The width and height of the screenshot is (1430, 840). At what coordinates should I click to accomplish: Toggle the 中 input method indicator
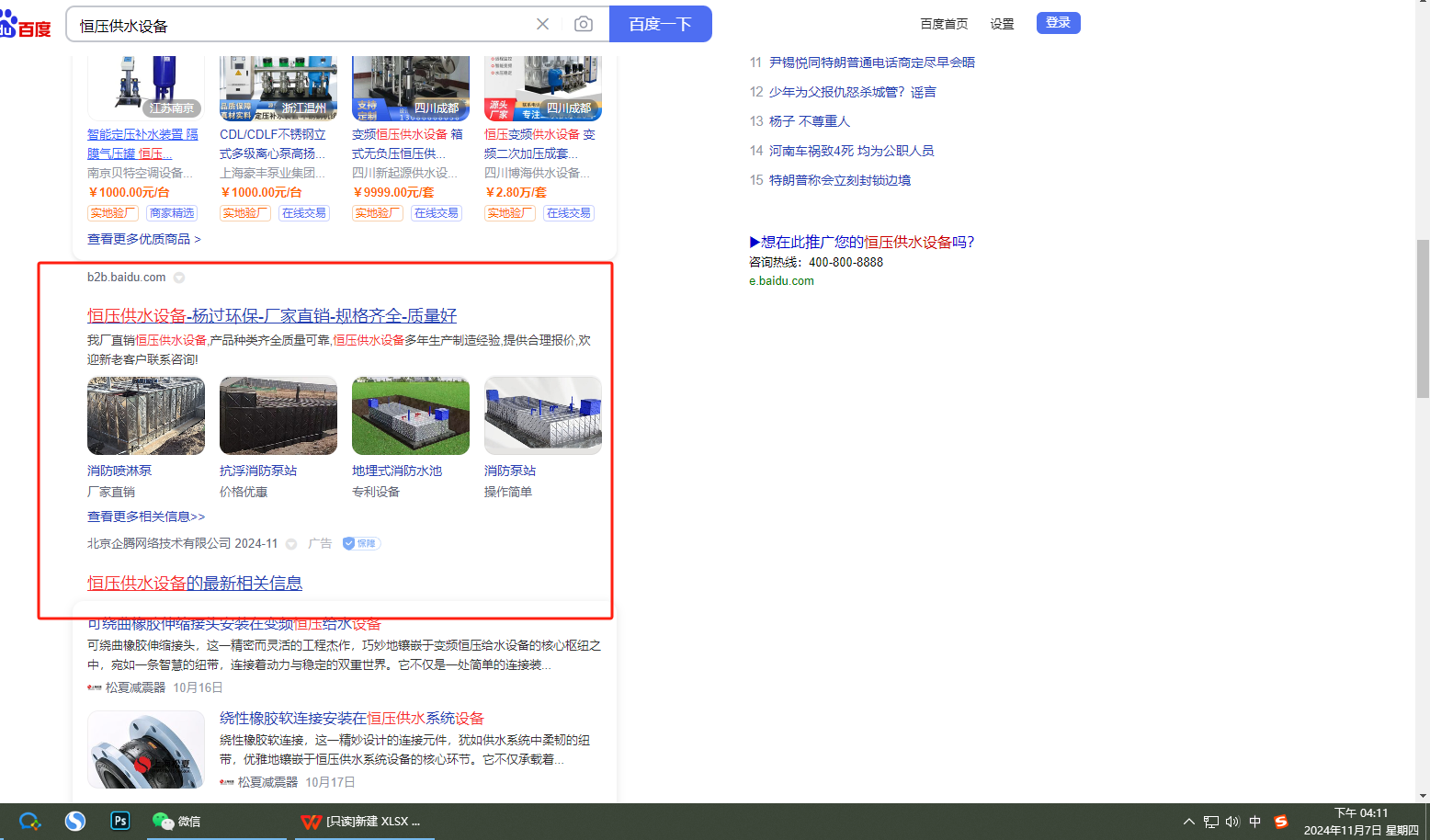coord(1255,822)
